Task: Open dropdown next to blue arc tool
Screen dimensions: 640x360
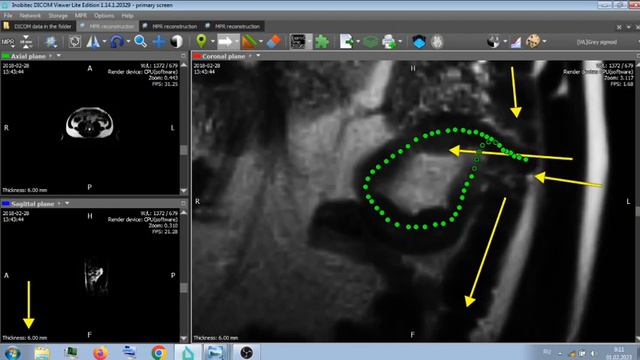Action: coord(128,42)
